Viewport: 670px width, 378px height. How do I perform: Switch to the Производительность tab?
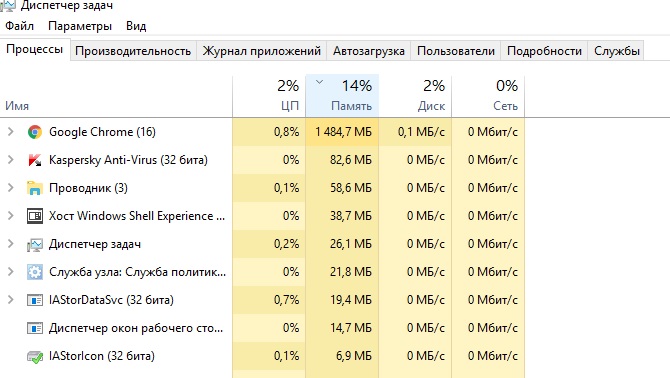pos(133,51)
